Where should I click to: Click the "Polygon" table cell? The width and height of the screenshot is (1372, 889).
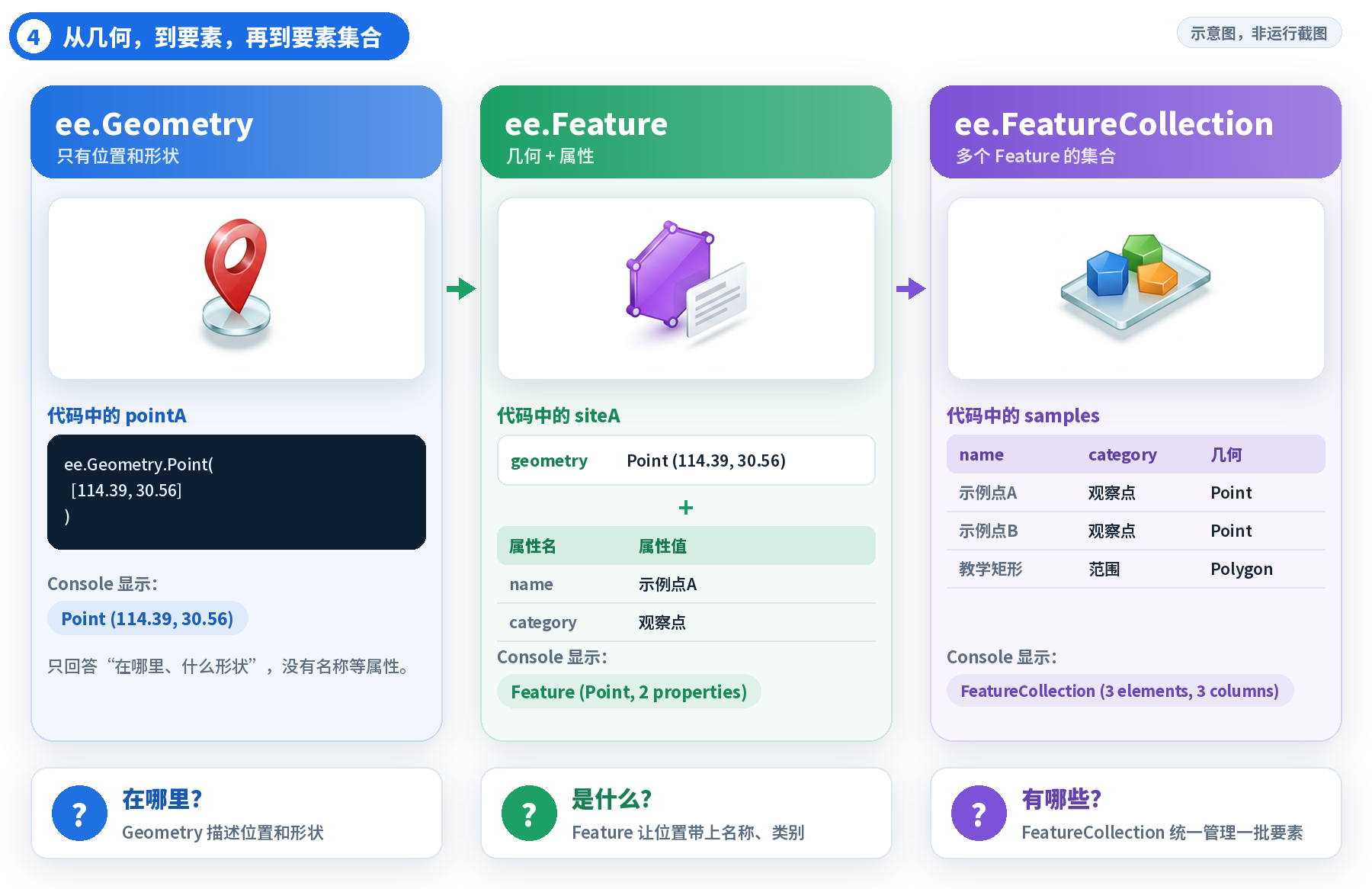pos(1242,569)
